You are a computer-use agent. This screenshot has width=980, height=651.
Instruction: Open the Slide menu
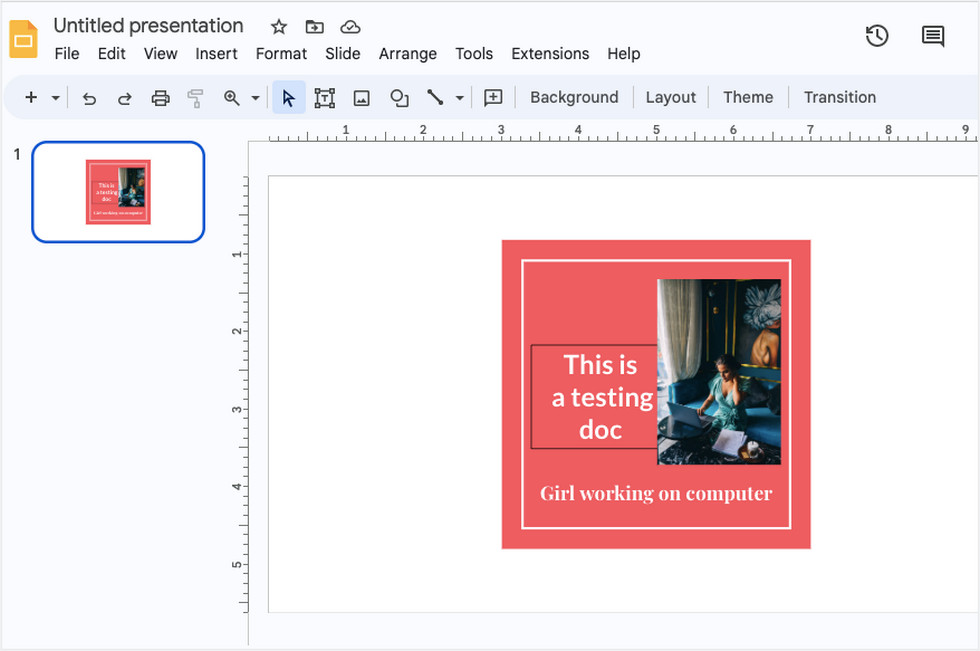coord(342,54)
